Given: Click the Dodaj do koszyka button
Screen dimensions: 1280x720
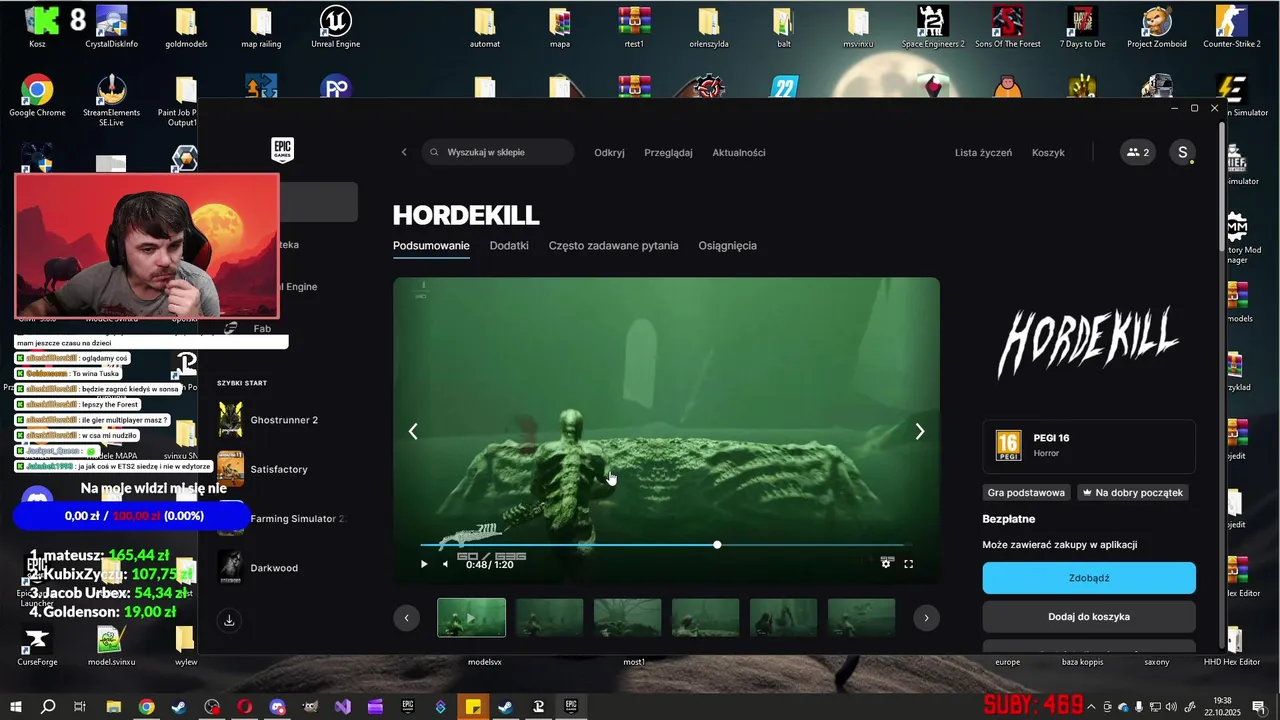Looking at the screenshot, I should click(x=1089, y=617).
